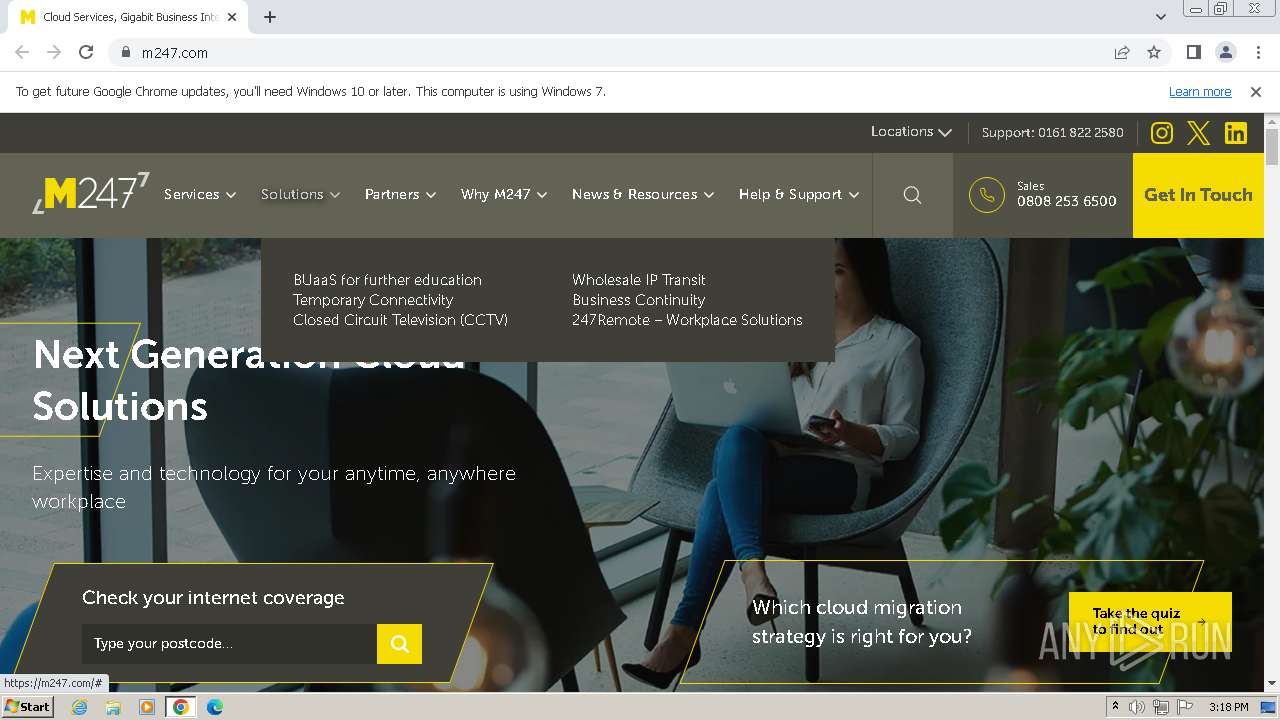Collapse the Solutions menu
This screenshot has width=1280, height=720.
[x=300, y=194]
